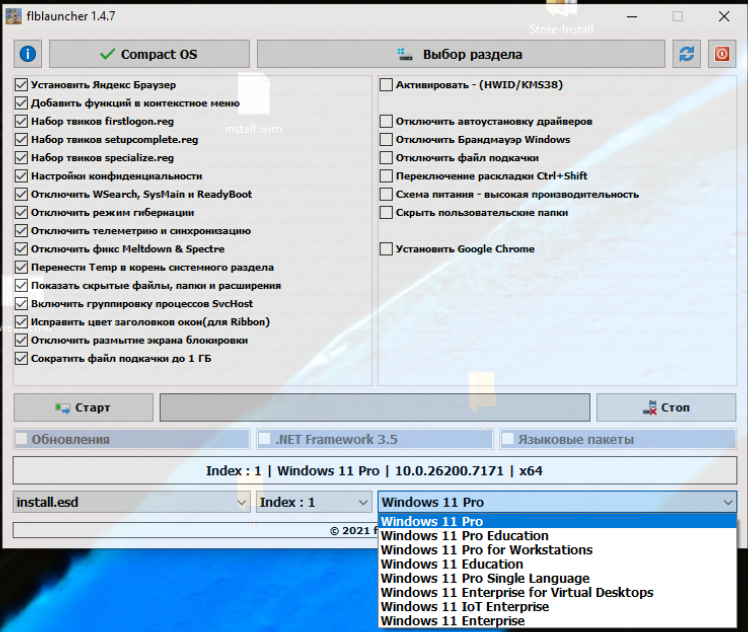This screenshot has height=632, width=748.
Task: Click the refresh arrows icon button
Action: click(x=686, y=54)
